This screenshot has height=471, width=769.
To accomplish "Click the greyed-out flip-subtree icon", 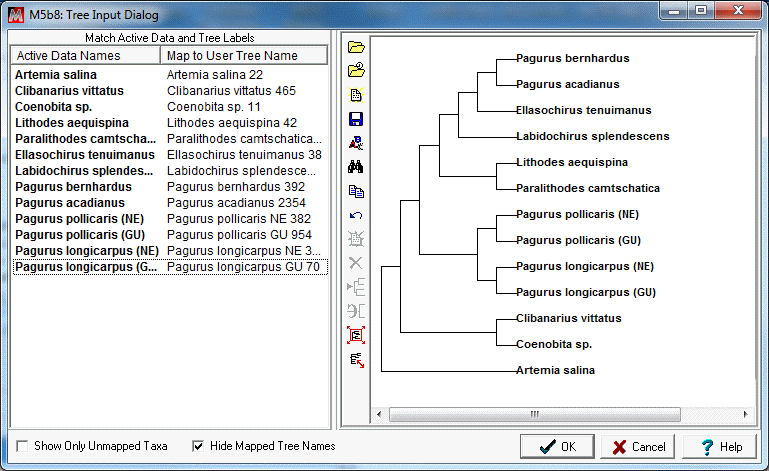I will (x=356, y=311).
